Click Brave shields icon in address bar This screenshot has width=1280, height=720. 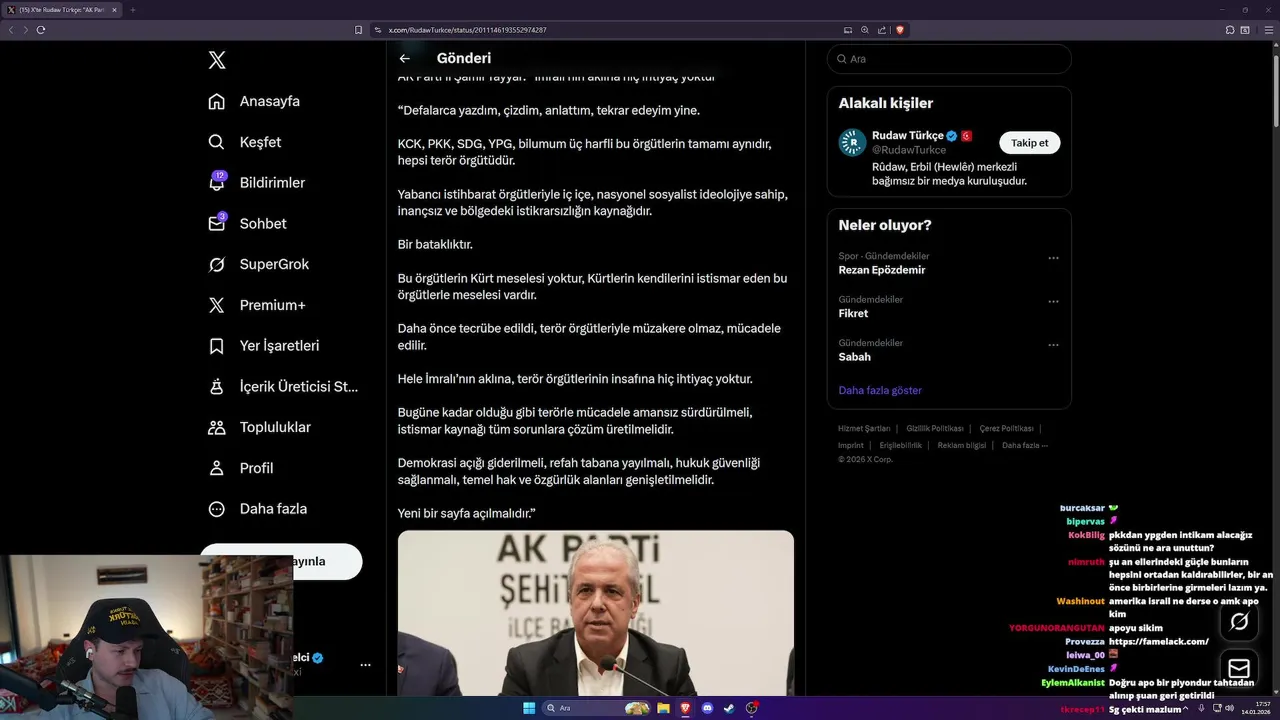[900, 30]
